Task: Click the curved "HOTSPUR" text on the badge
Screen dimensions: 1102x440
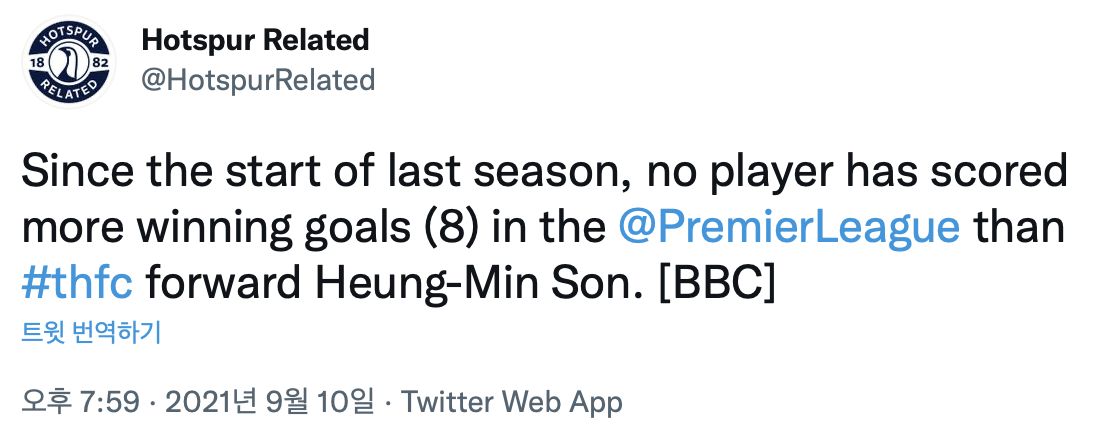Action: (65, 35)
